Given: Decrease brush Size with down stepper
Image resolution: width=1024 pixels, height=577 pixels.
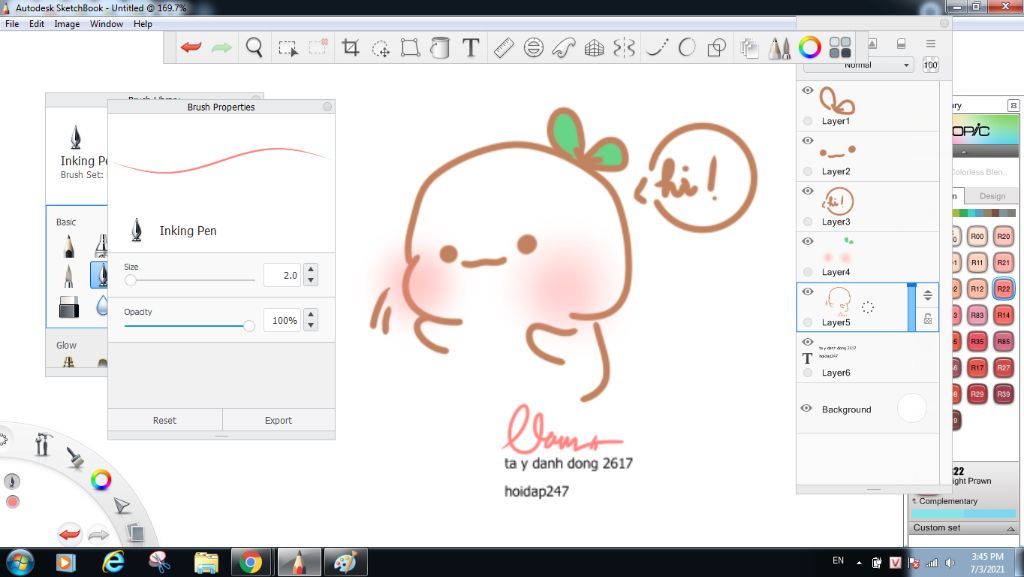Looking at the screenshot, I should tap(311, 281).
